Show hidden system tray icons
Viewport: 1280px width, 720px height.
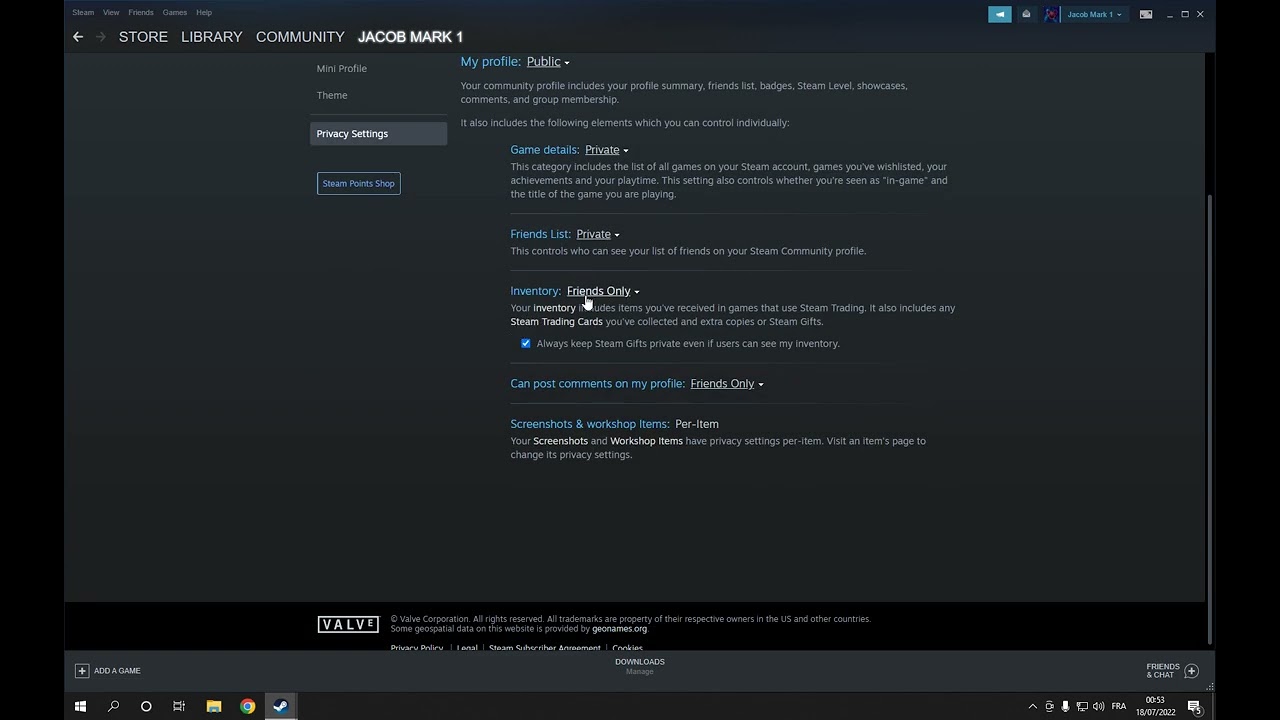[x=1033, y=707]
